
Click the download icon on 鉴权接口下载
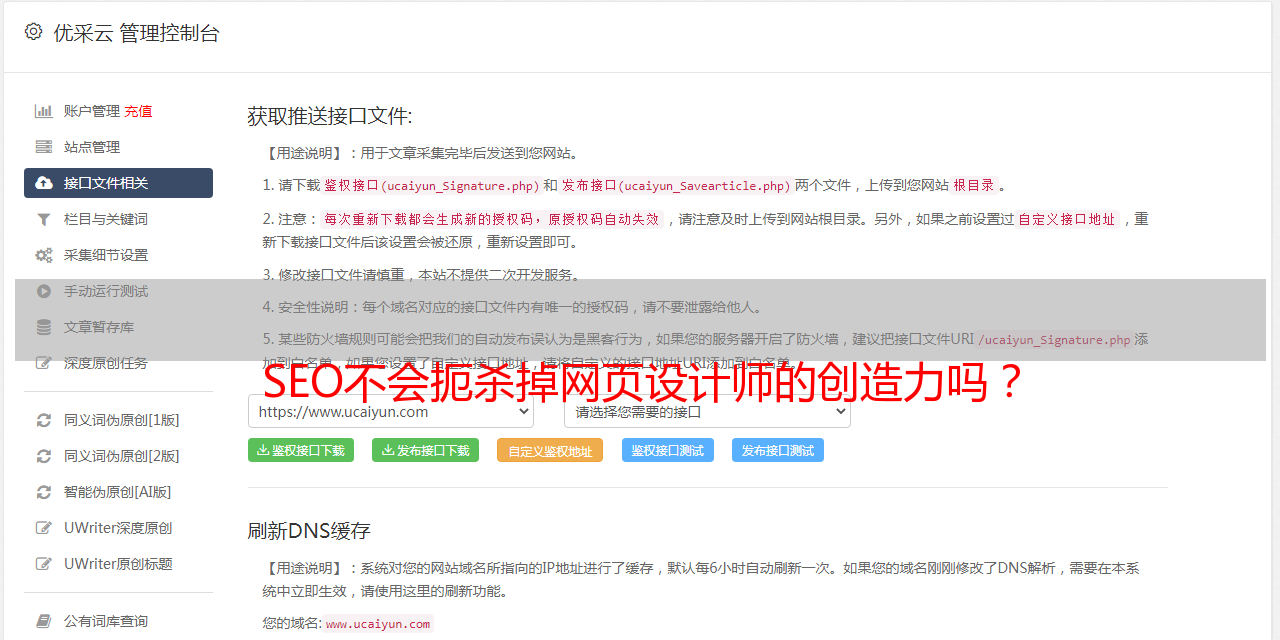pos(263,450)
